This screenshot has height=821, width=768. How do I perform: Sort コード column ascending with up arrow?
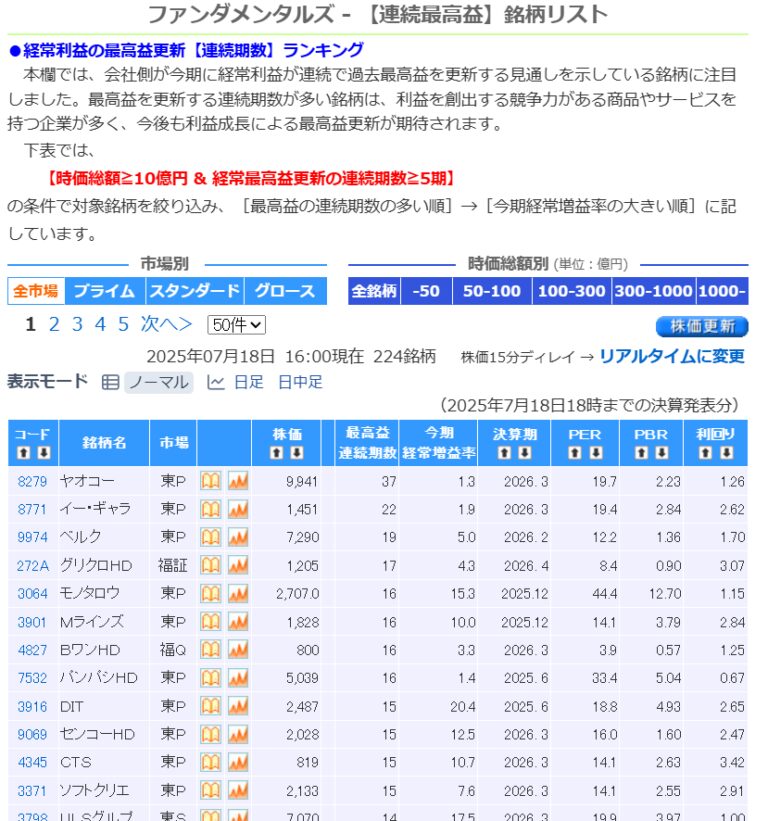pos(24,453)
